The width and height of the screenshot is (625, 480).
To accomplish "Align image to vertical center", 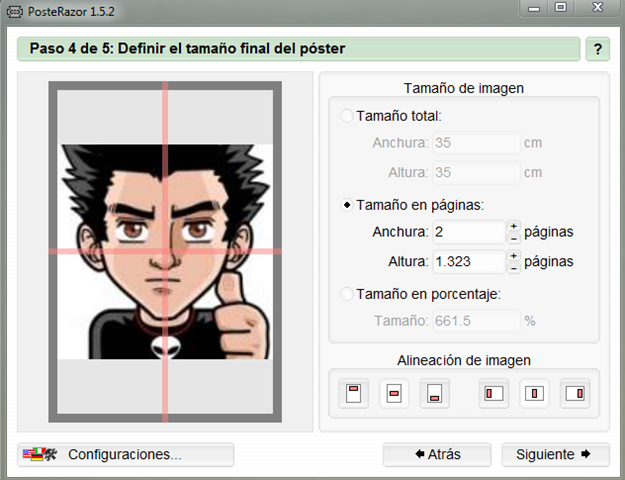I will pos(394,393).
